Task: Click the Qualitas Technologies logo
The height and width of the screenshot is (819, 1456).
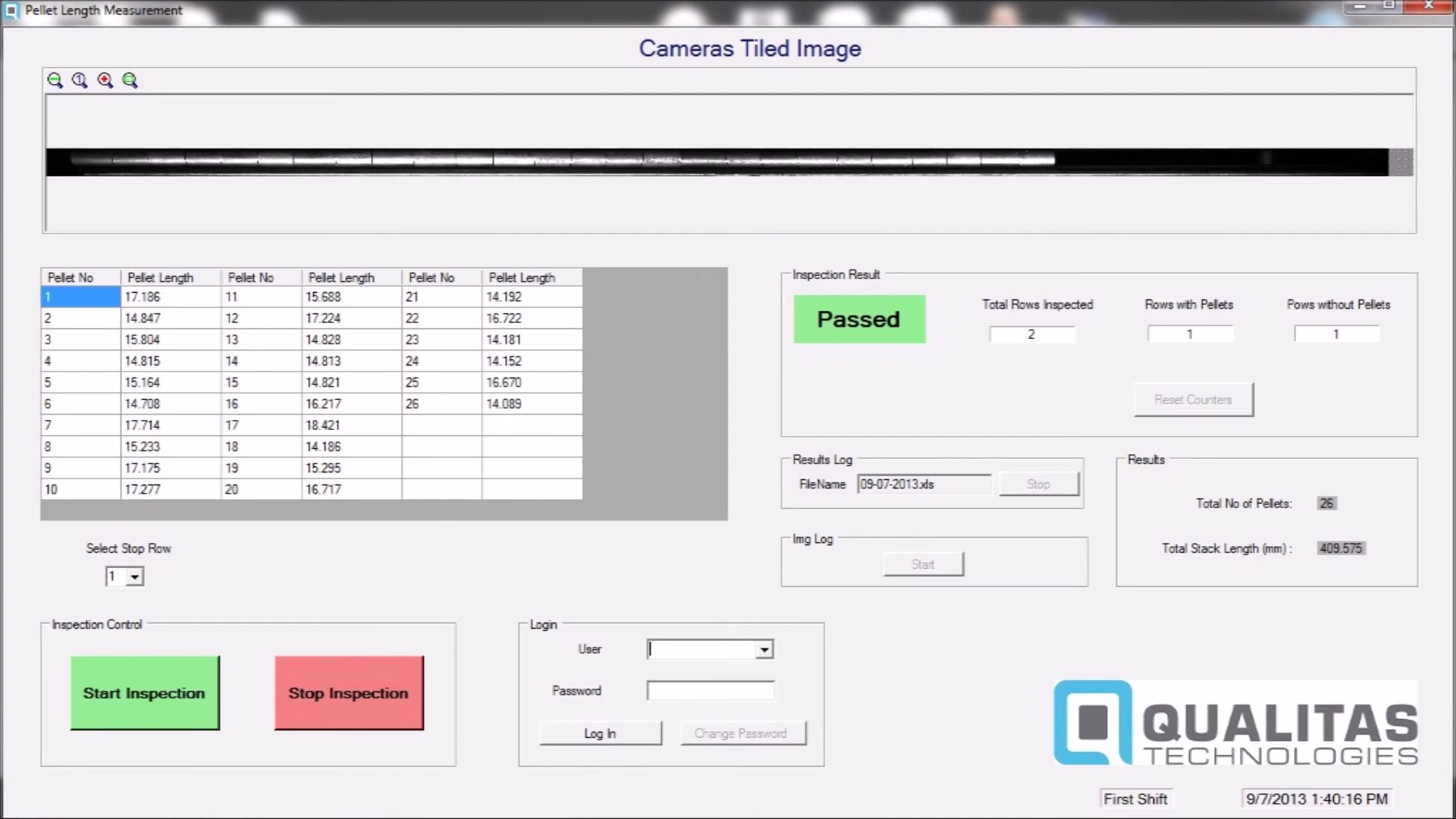Action: [x=1235, y=723]
